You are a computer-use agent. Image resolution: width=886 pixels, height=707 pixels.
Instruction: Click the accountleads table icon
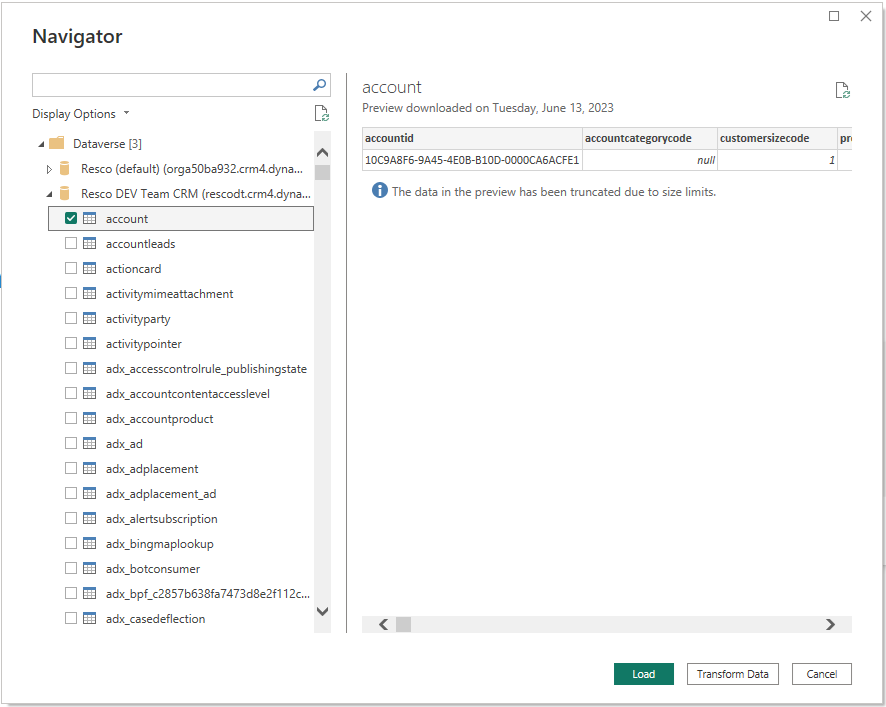(89, 243)
